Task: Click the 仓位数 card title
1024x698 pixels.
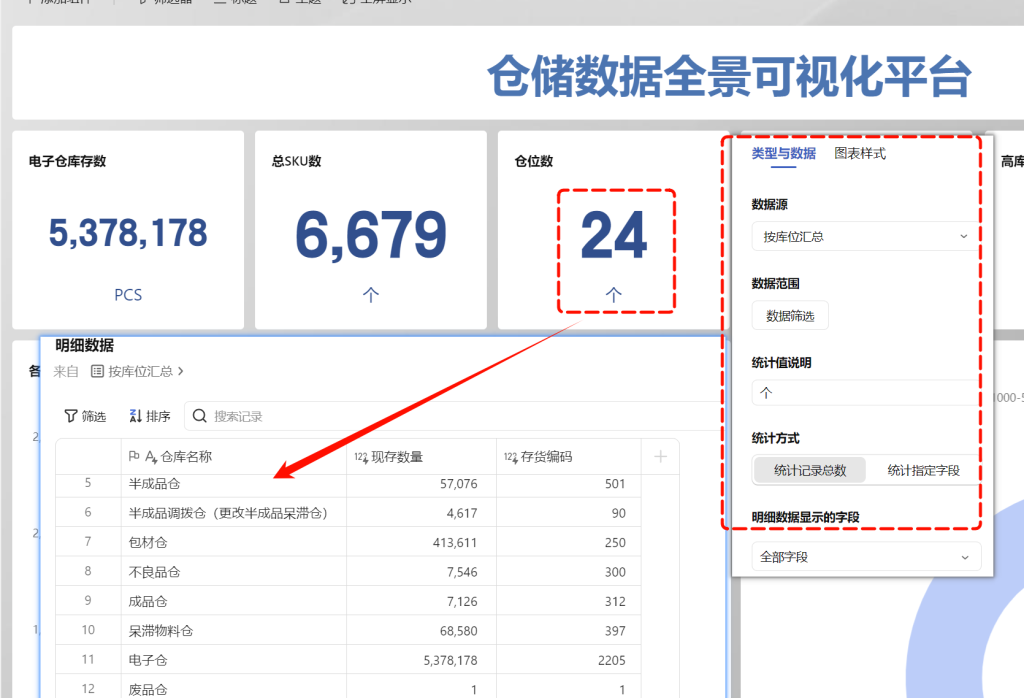Action: point(534,161)
